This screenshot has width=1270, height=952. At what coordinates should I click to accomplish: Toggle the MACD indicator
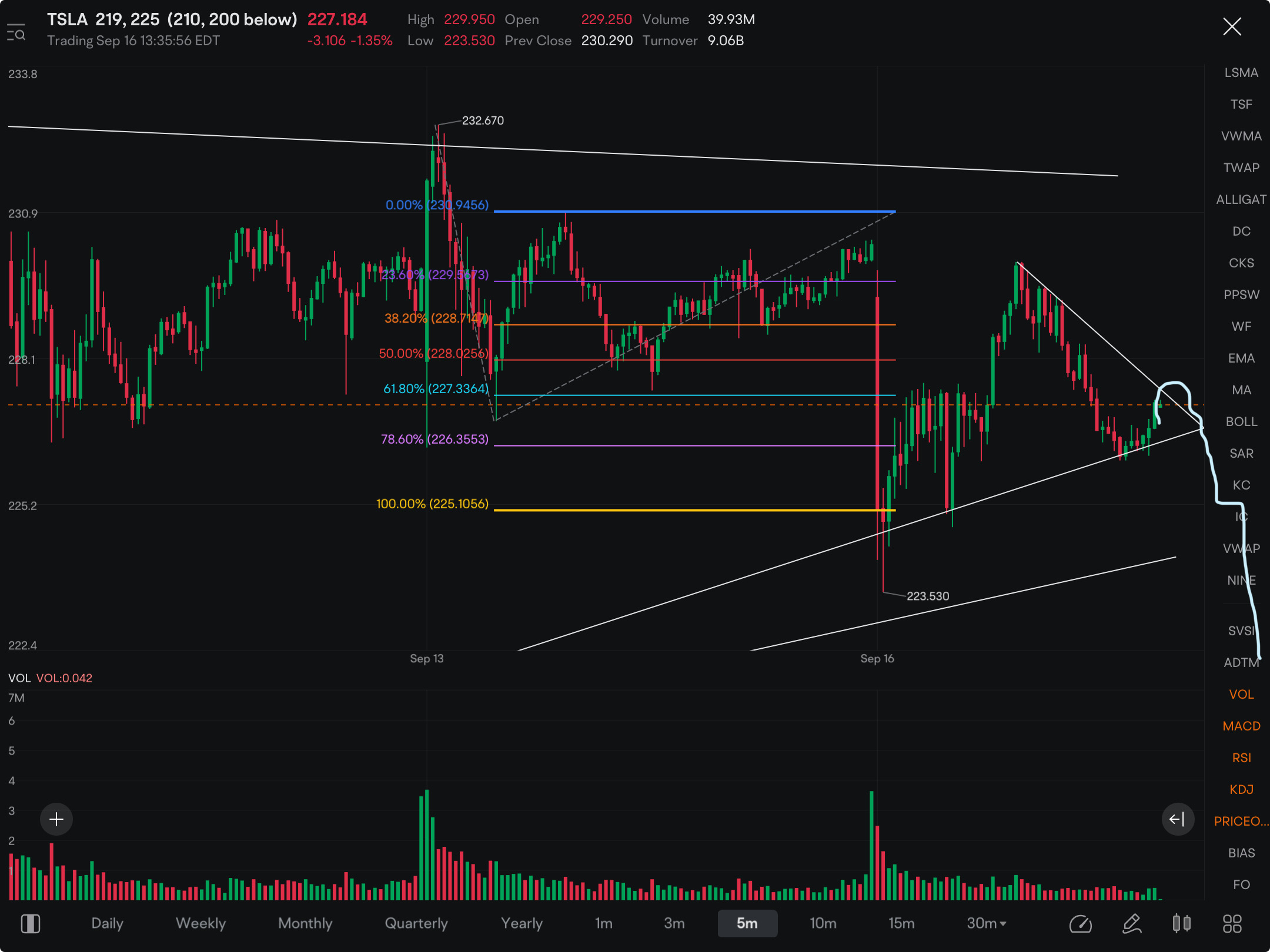tap(1241, 726)
